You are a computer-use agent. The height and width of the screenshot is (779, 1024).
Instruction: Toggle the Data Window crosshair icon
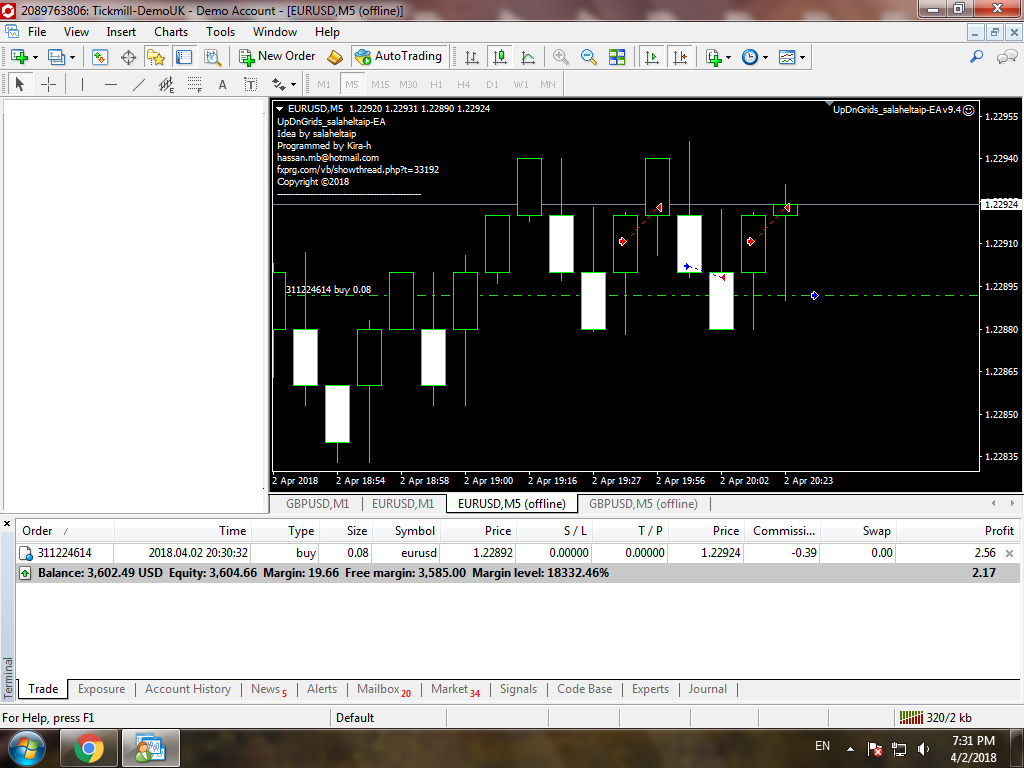[x=129, y=57]
